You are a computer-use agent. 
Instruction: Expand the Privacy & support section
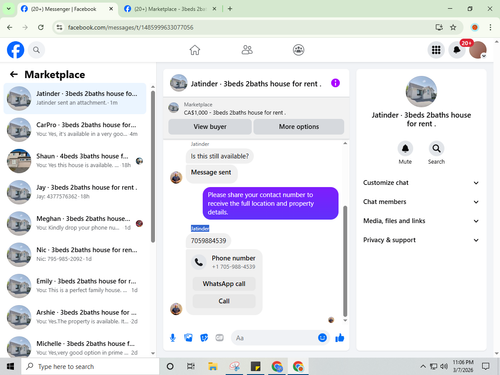click(421, 240)
